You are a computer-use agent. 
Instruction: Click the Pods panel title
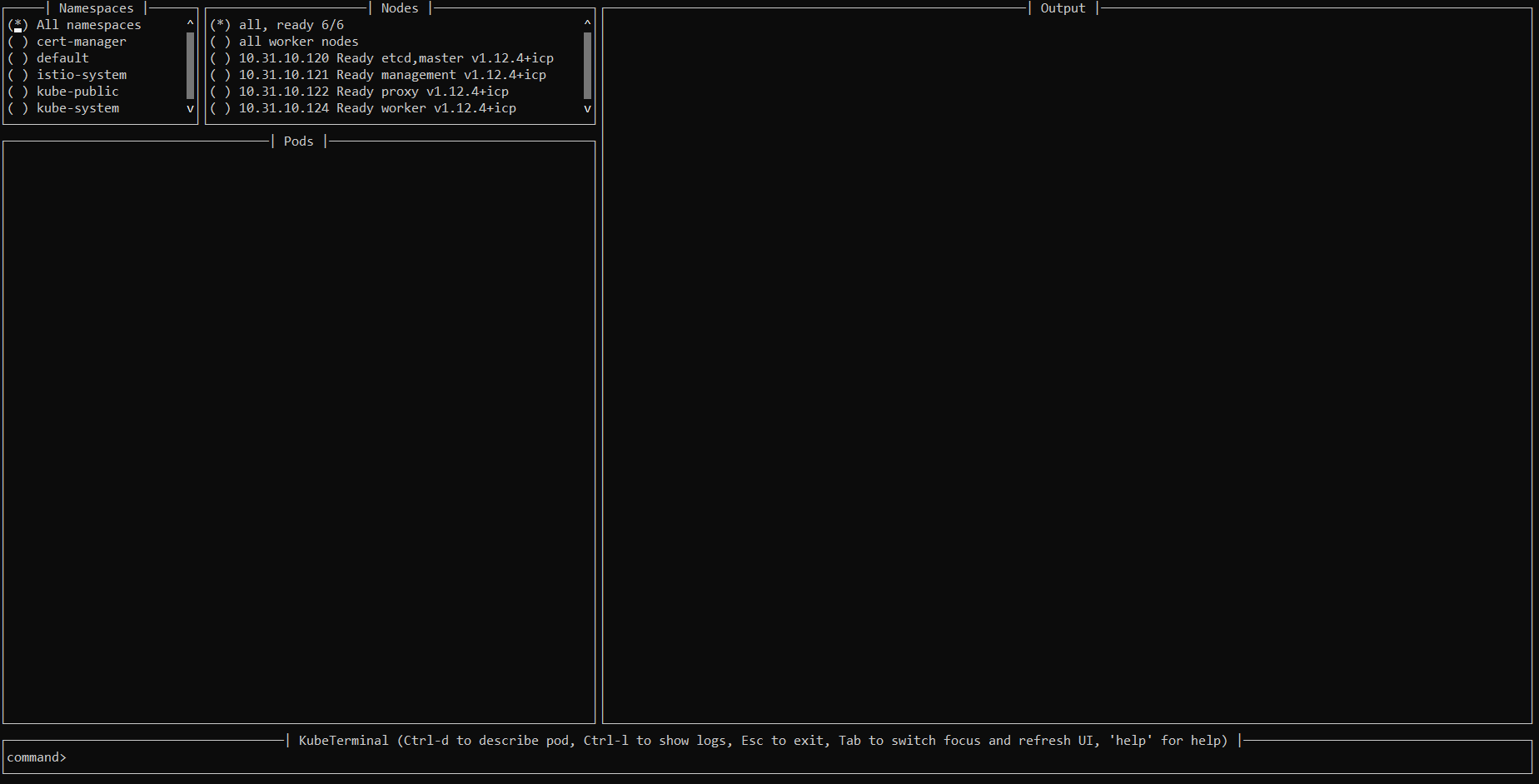(299, 141)
